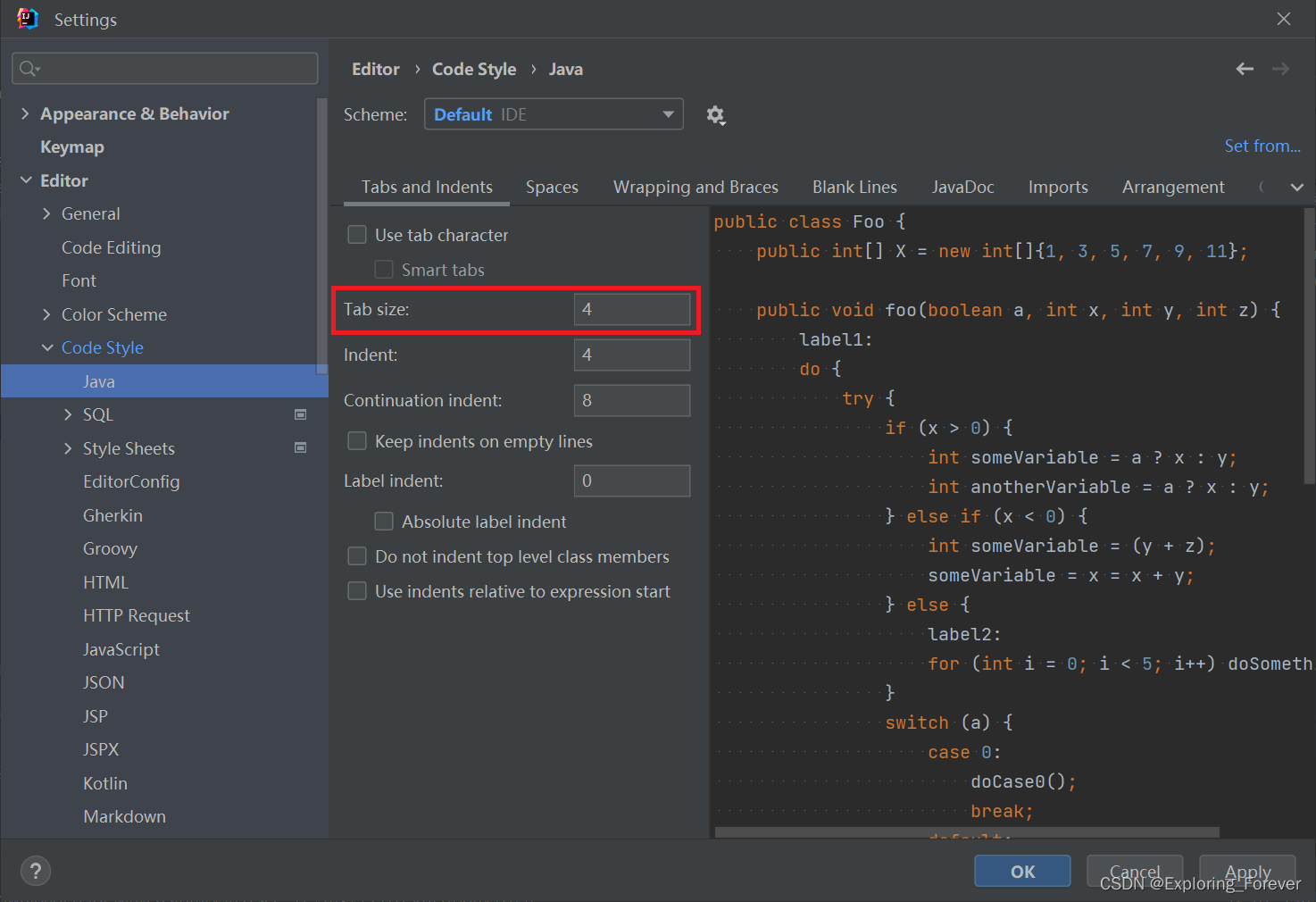Click the search magnifier icon
The height and width of the screenshot is (902, 1316).
[x=29, y=69]
